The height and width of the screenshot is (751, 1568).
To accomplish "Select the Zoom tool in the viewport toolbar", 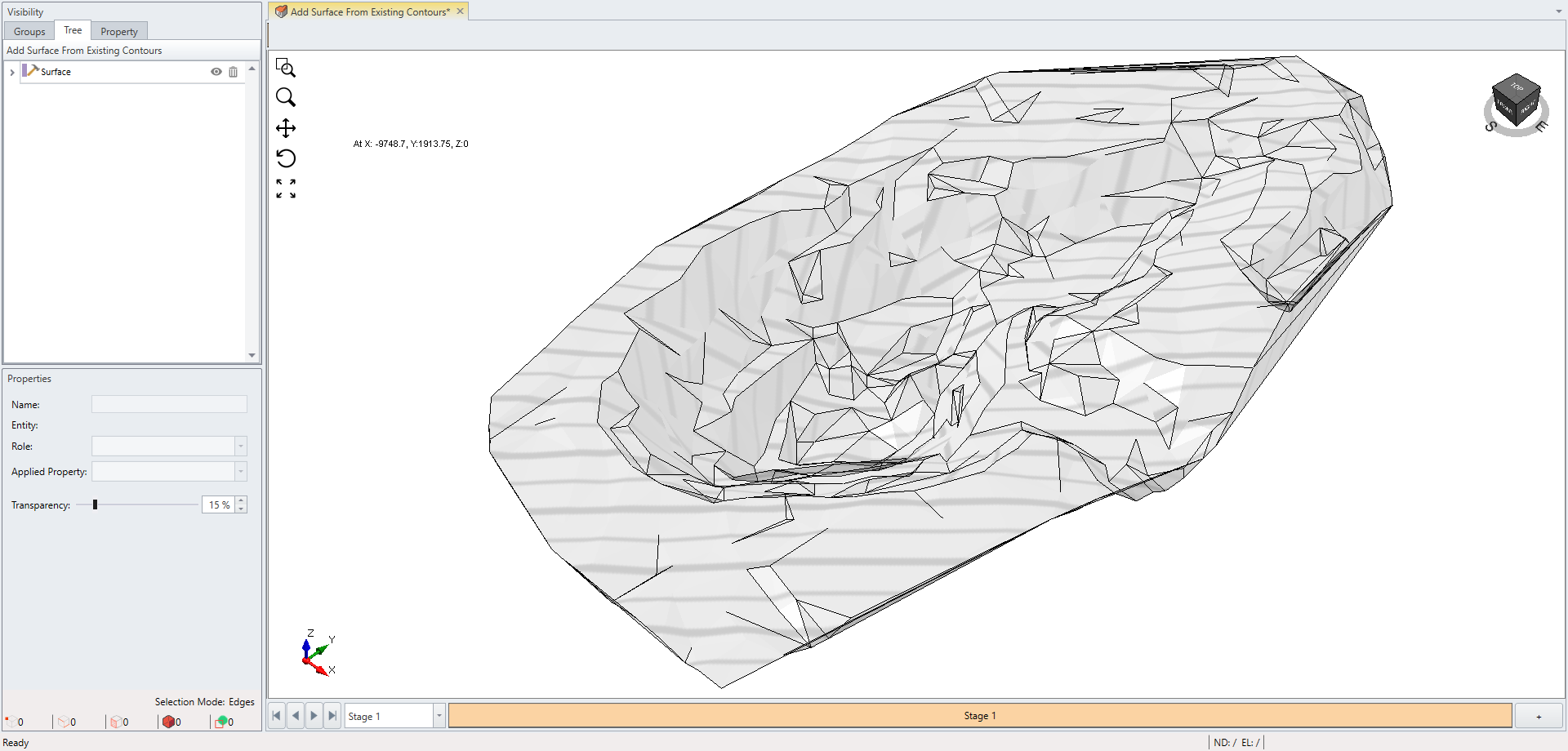I will point(286,97).
